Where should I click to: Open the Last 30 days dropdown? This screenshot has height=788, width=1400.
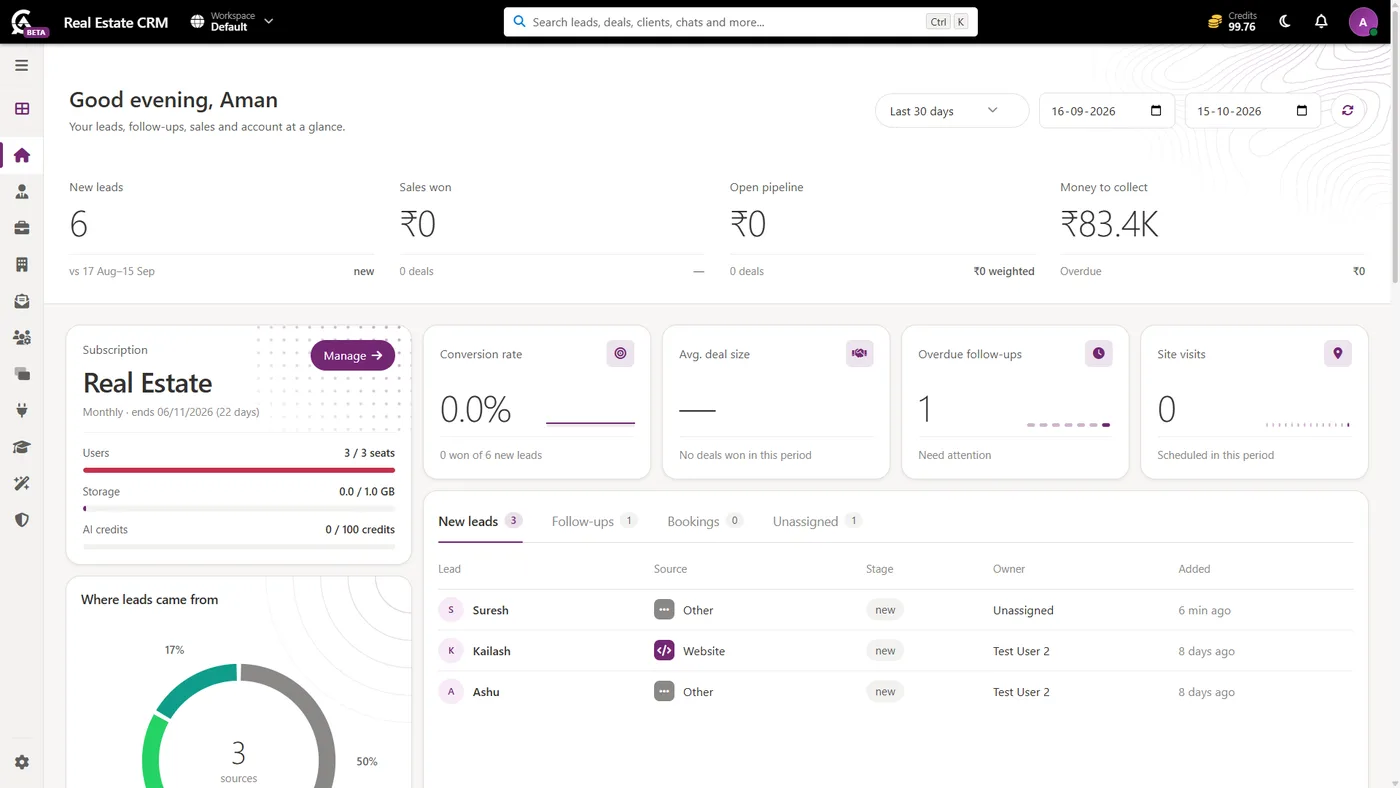coord(951,110)
